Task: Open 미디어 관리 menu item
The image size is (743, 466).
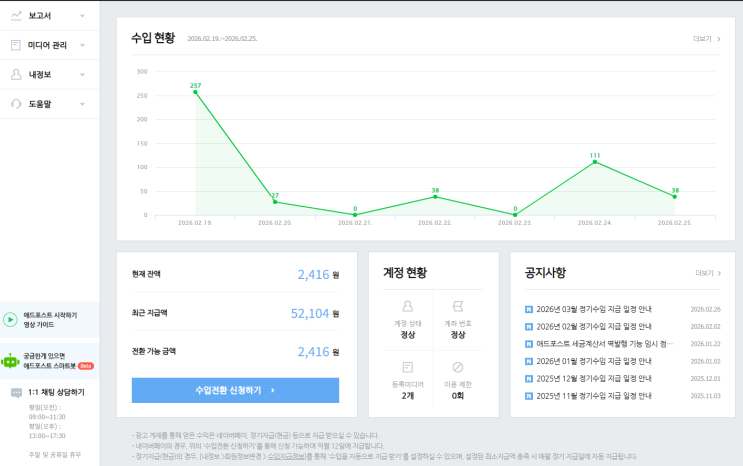Action: (x=50, y=45)
